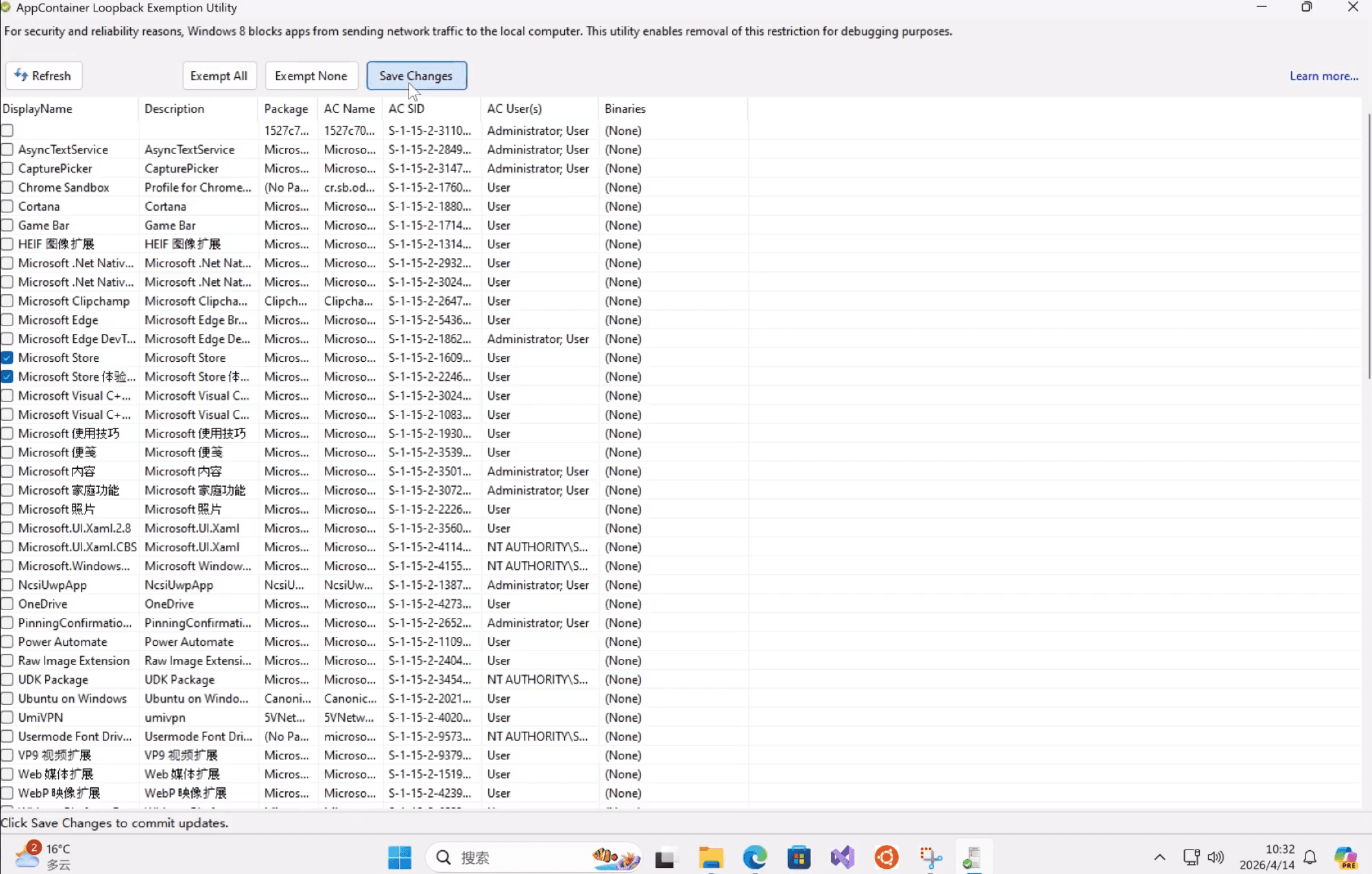This screenshot has height=874, width=1372.
Task: Select the "Canoni..." package cell
Action: click(x=287, y=698)
